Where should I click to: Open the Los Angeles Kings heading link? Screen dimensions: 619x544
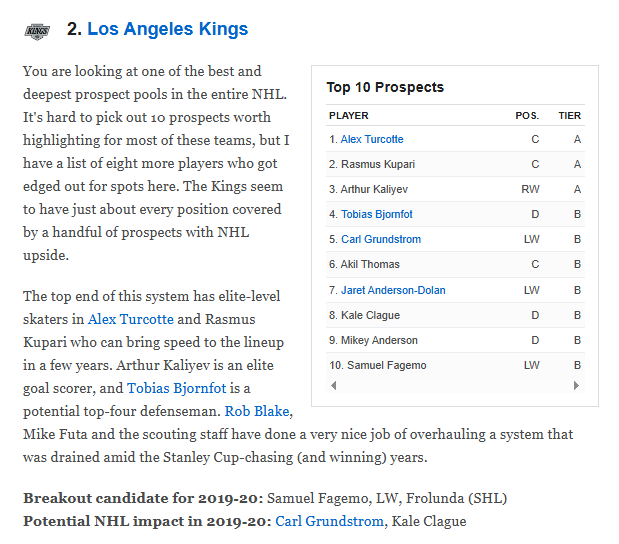pos(167,30)
